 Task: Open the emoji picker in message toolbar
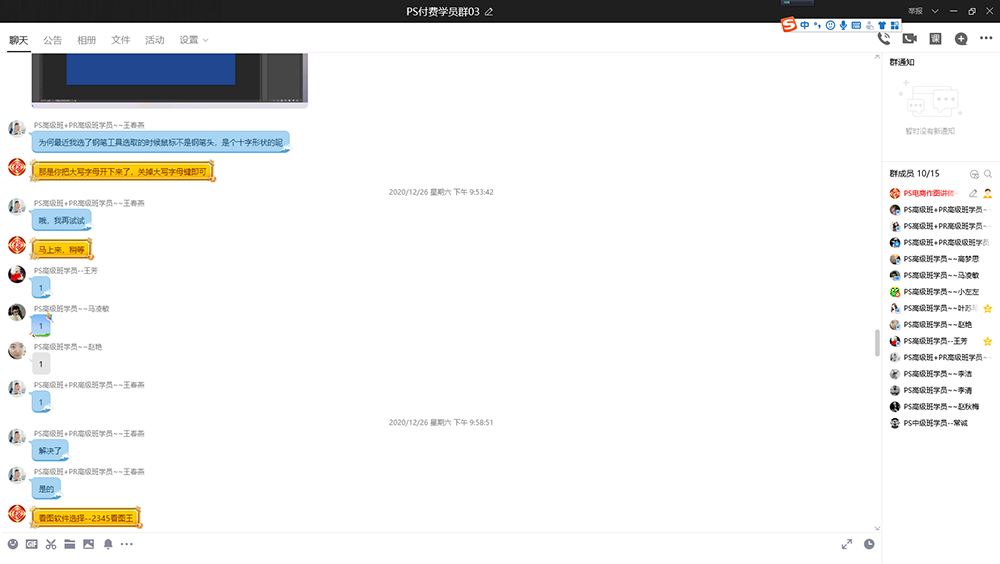[x=13, y=544]
